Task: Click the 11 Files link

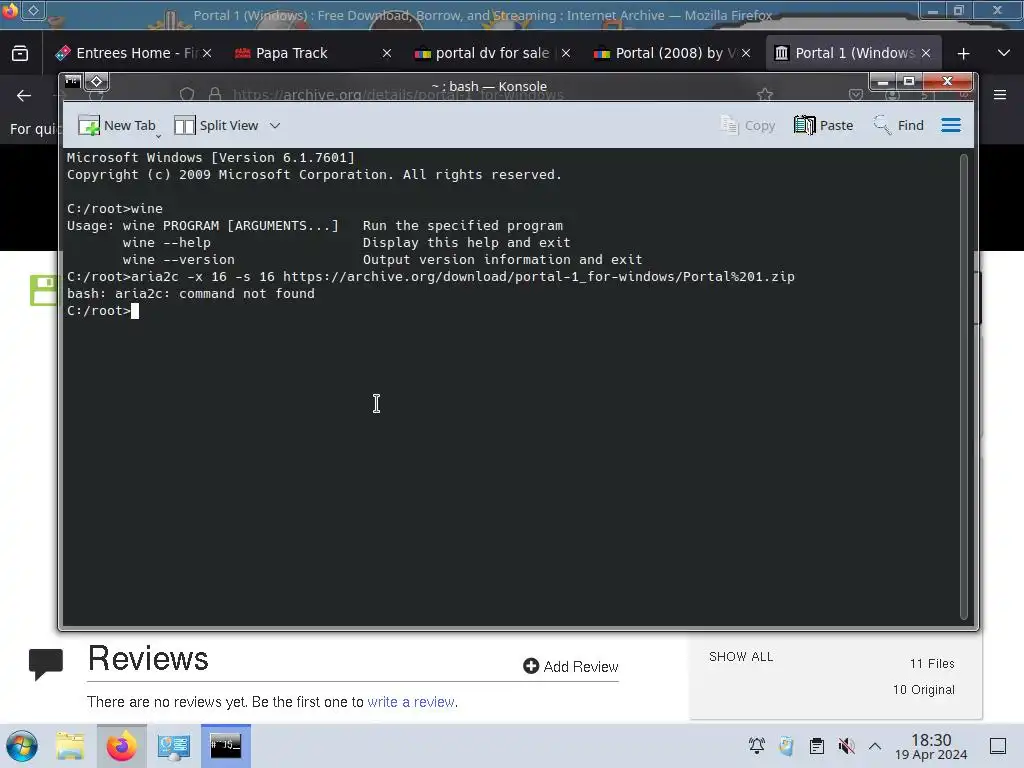Action: 932,664
